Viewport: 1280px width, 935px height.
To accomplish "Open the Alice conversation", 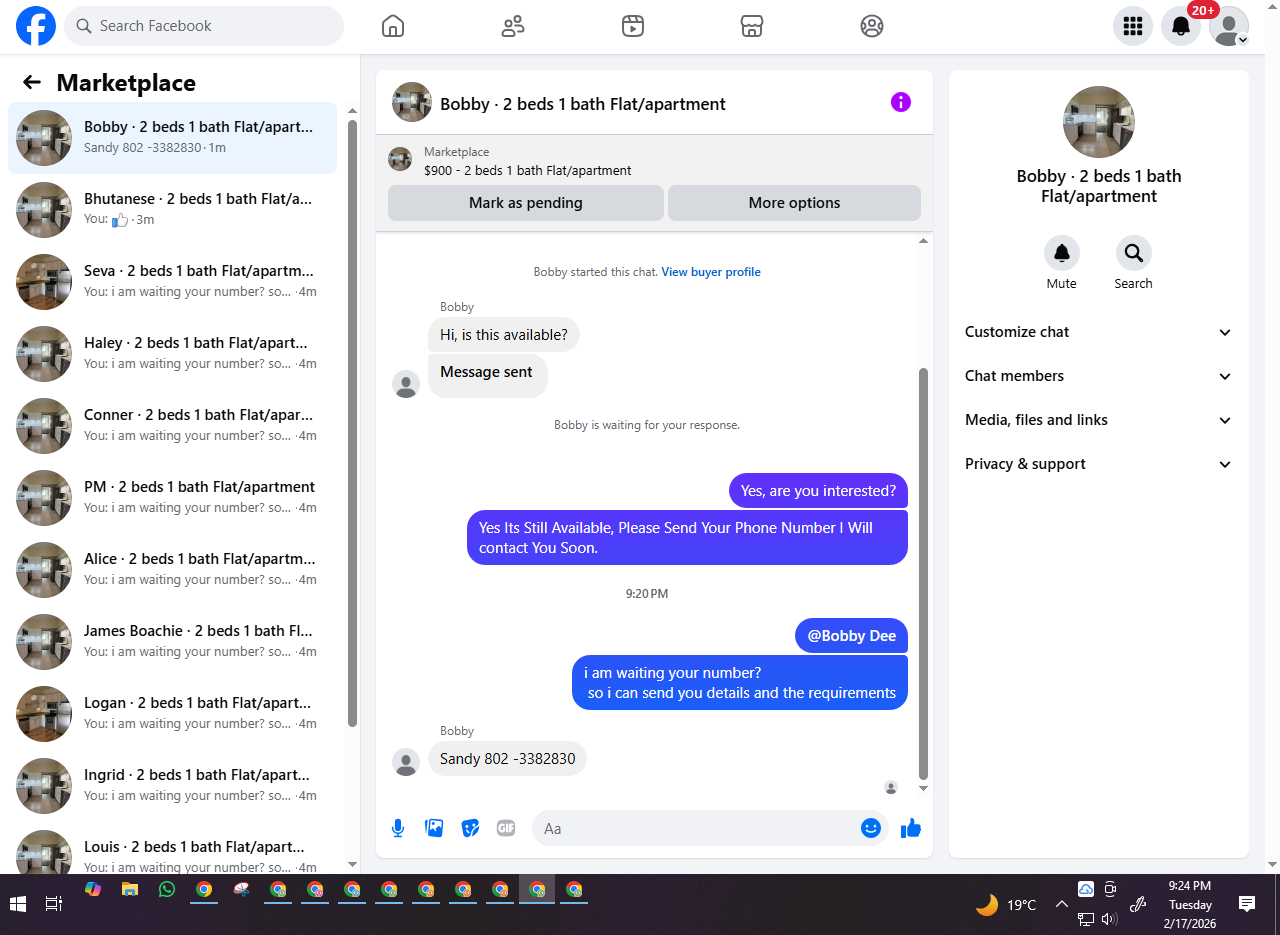I will (172, 570).
